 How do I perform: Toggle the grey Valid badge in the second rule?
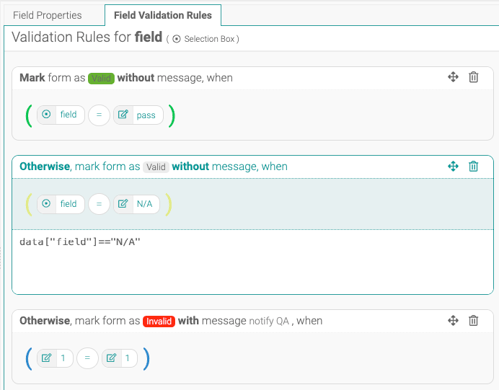point(156,167)
